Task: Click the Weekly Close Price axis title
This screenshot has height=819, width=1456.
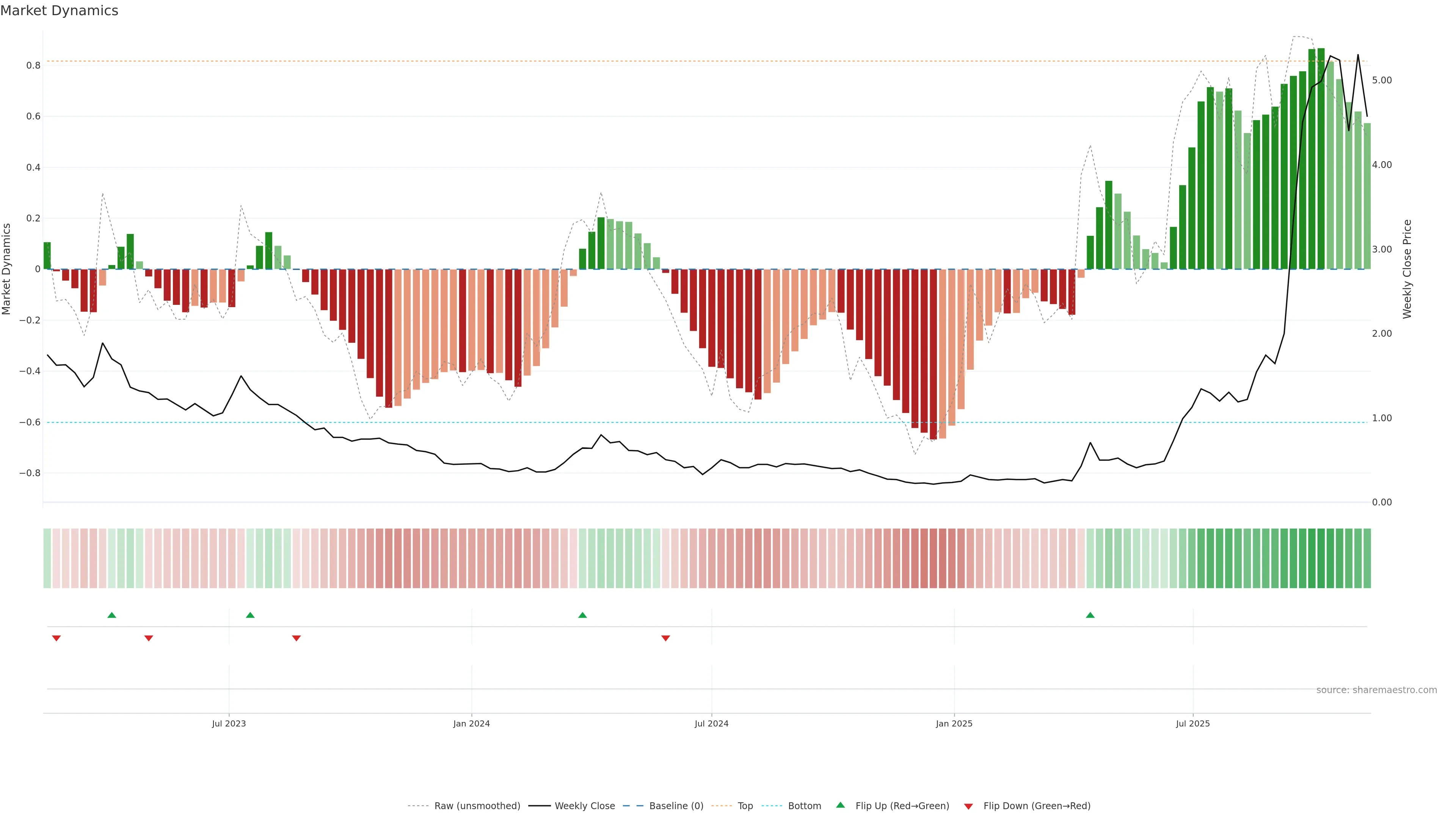Action: [x=1407, y=269]
